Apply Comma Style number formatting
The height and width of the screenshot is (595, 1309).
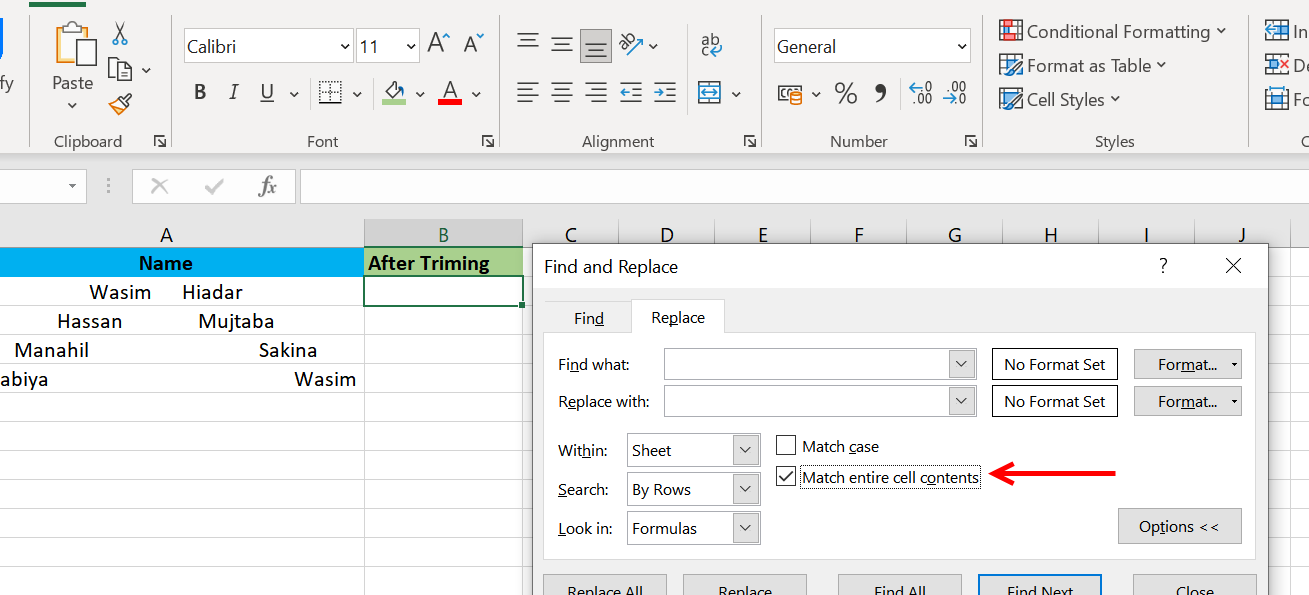pos(878,92)
